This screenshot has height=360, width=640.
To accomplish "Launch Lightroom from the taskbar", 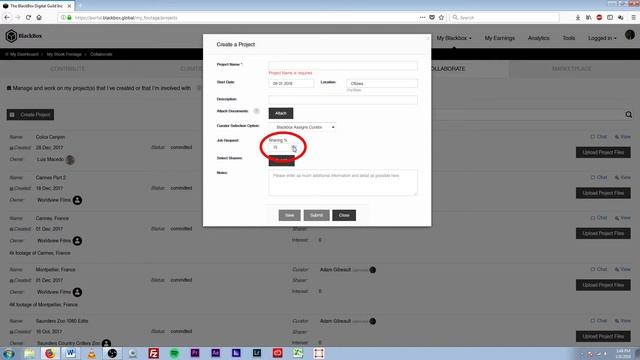I will (x=257, y=353).
